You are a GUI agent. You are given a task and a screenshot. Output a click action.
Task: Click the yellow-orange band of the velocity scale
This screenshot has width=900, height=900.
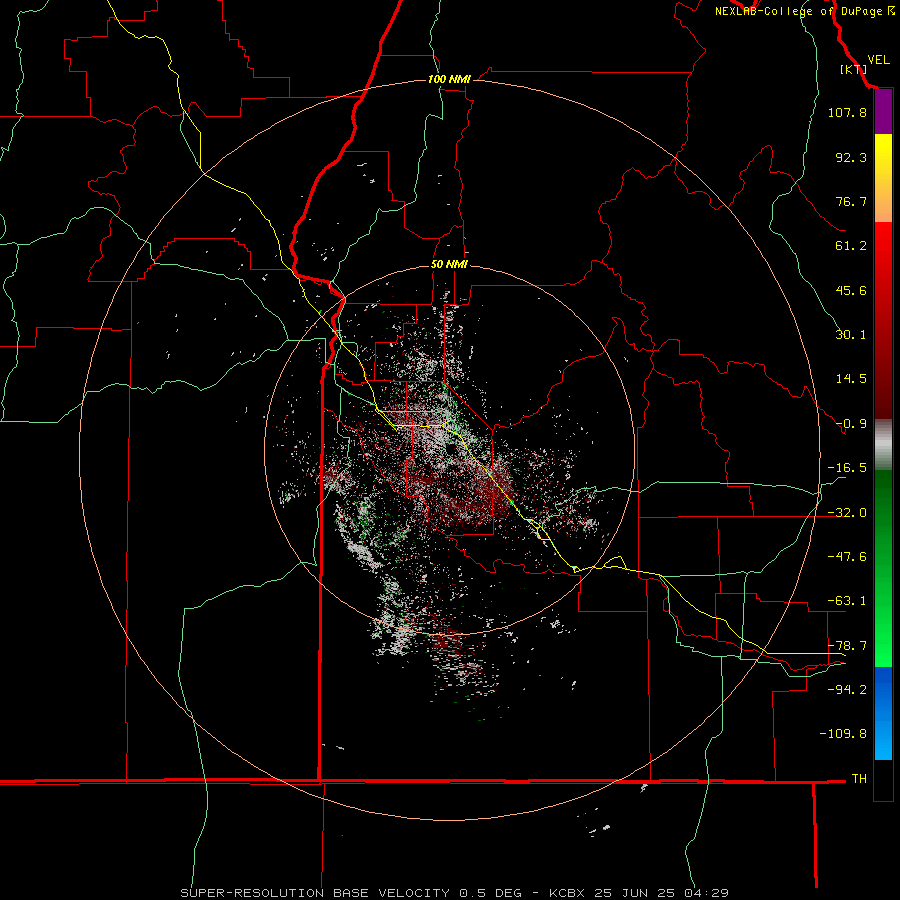click(883, 178)
